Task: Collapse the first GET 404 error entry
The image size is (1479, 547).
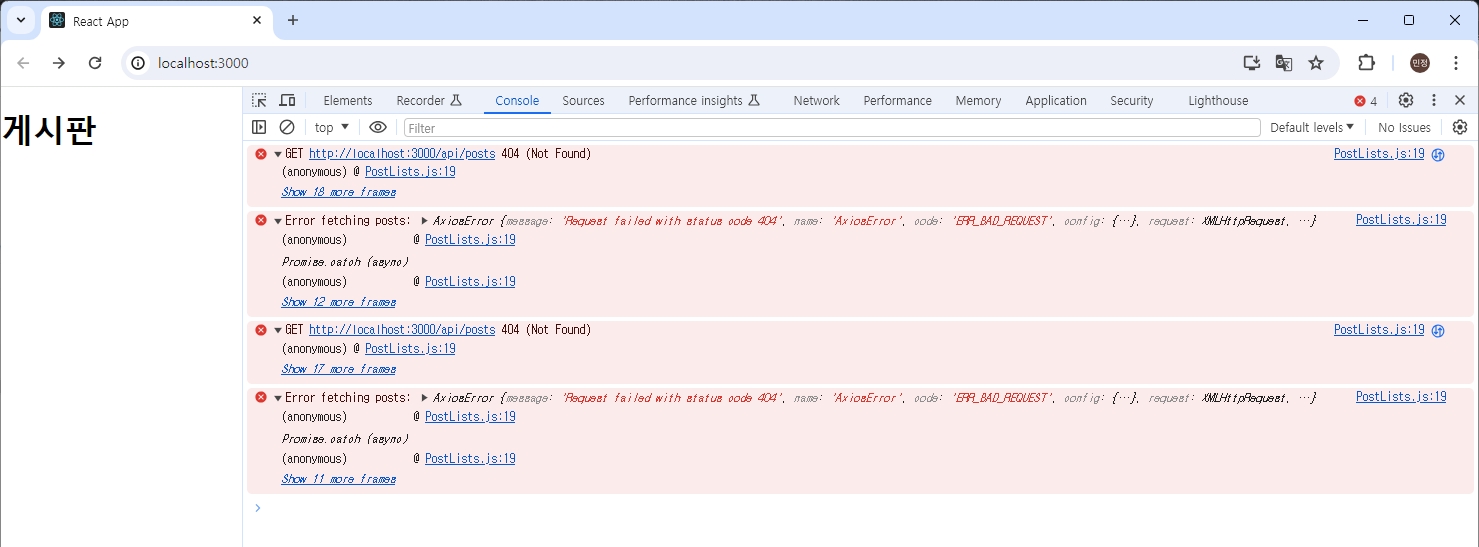Action: (278, 154)
